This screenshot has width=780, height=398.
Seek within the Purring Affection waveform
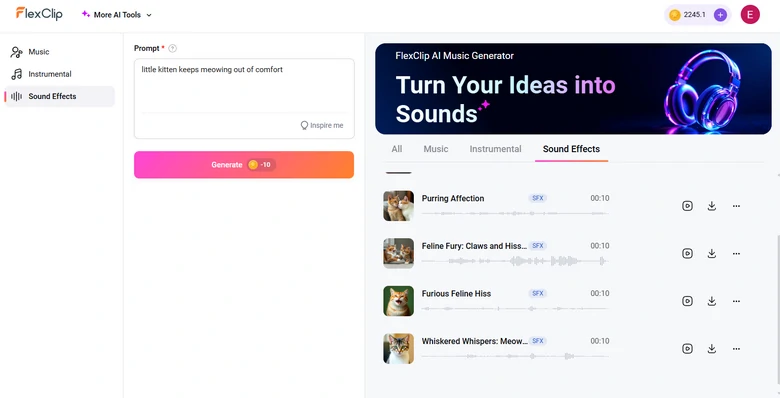515,213
